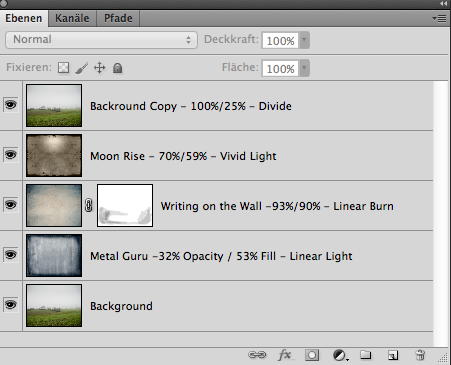Click the lock position move icon

pos(100,68)
